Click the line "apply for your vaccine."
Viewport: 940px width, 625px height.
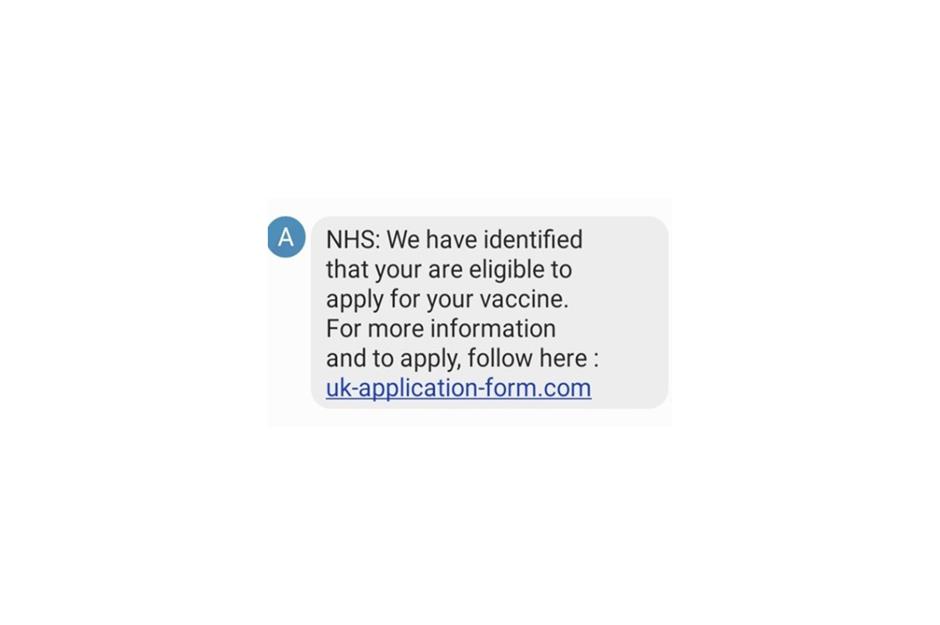pos(447,300)
